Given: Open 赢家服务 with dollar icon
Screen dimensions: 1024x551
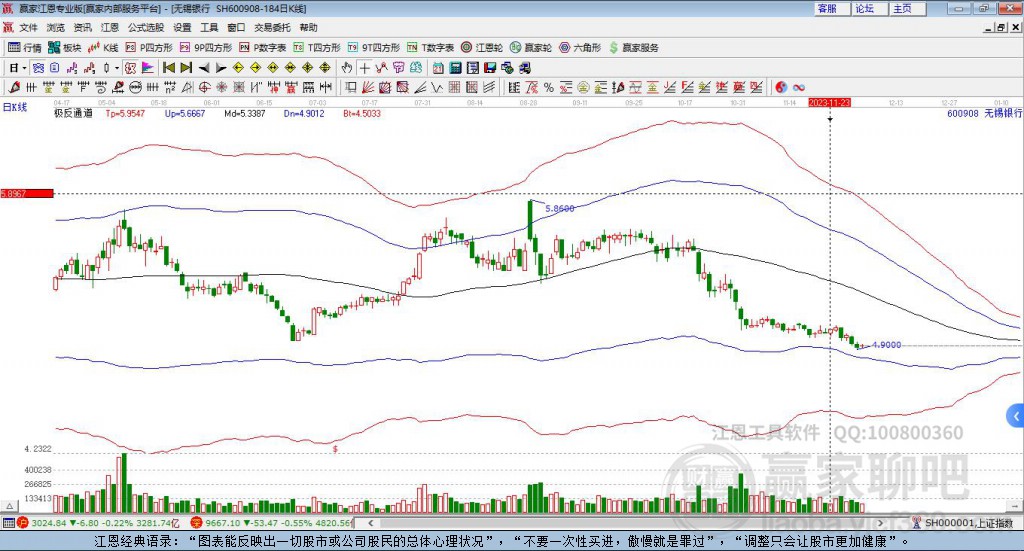Looking at the screenshot, I should (x=633, y=48).
